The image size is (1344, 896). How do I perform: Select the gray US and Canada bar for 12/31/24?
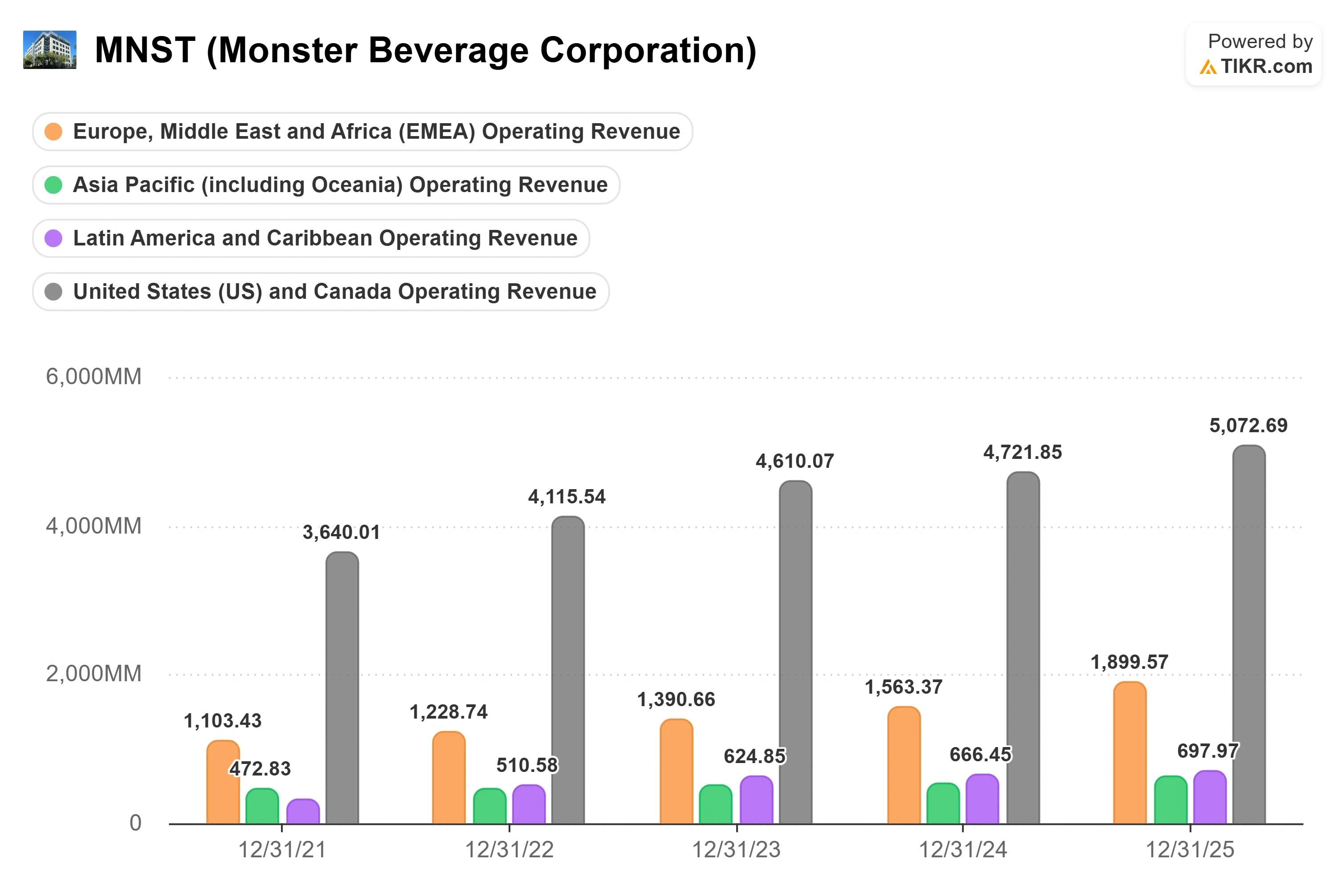tap(1023, 648)
